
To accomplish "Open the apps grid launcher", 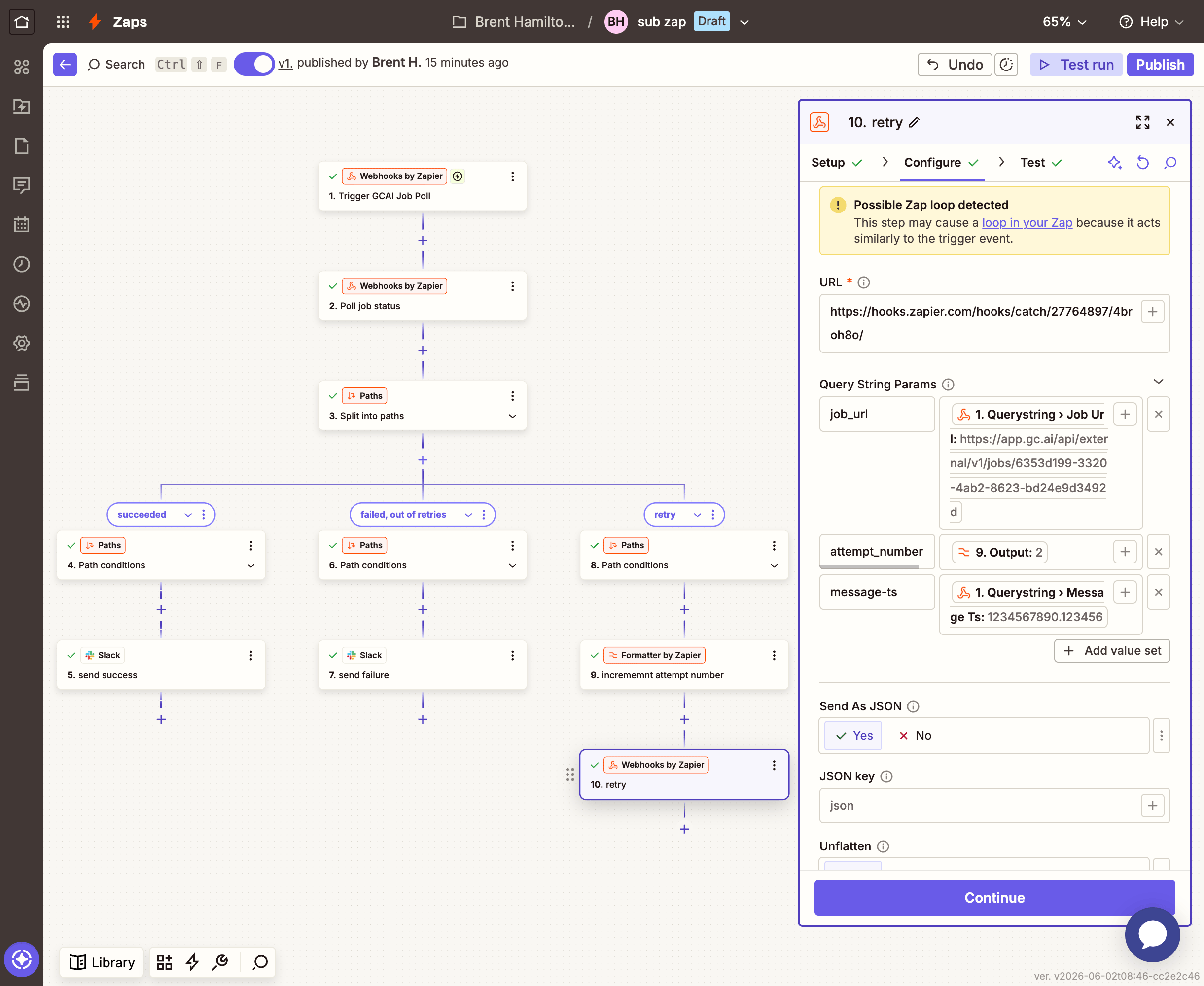I will [63, 22].
